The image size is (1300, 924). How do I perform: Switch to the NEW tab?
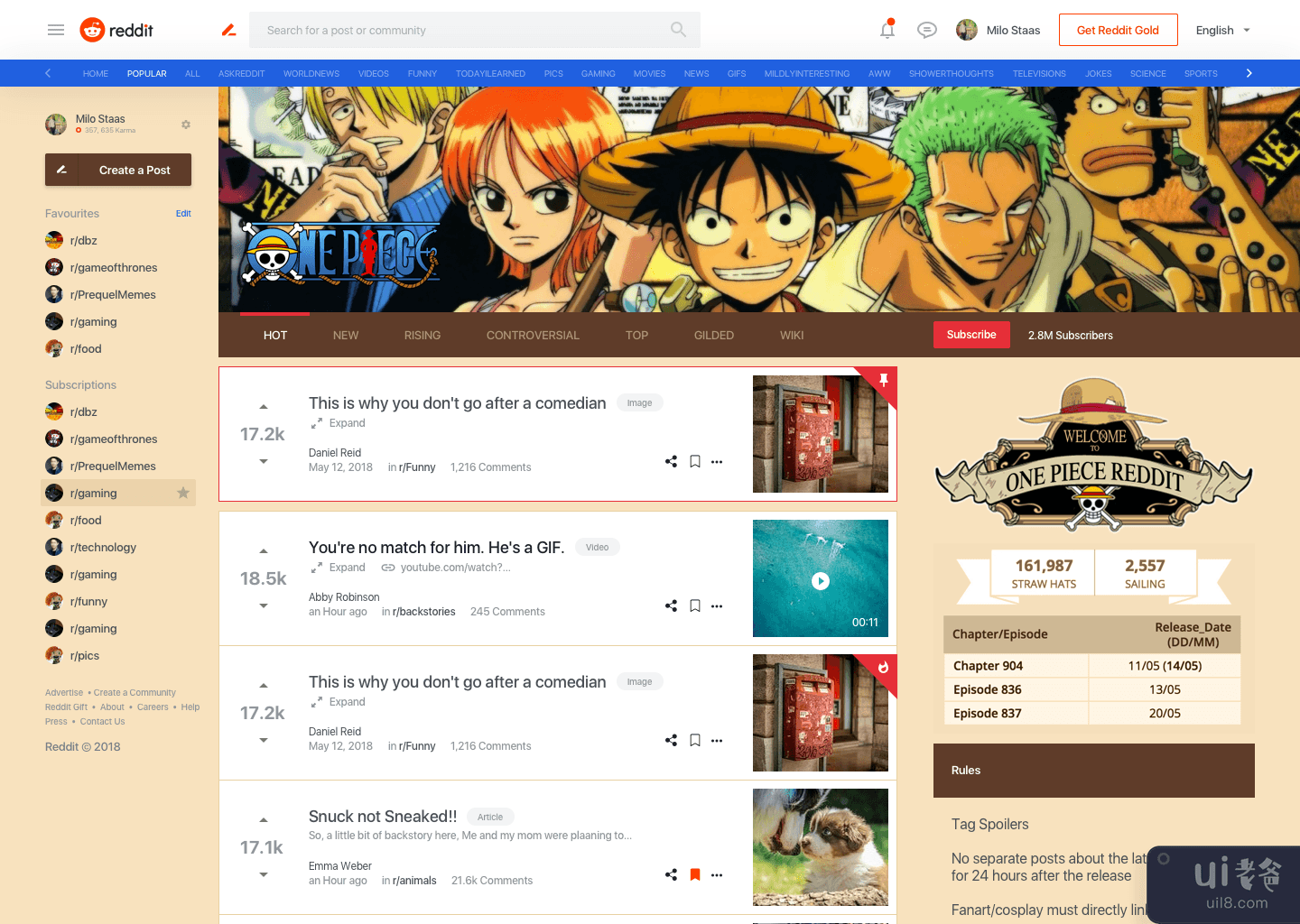point(346,335)
